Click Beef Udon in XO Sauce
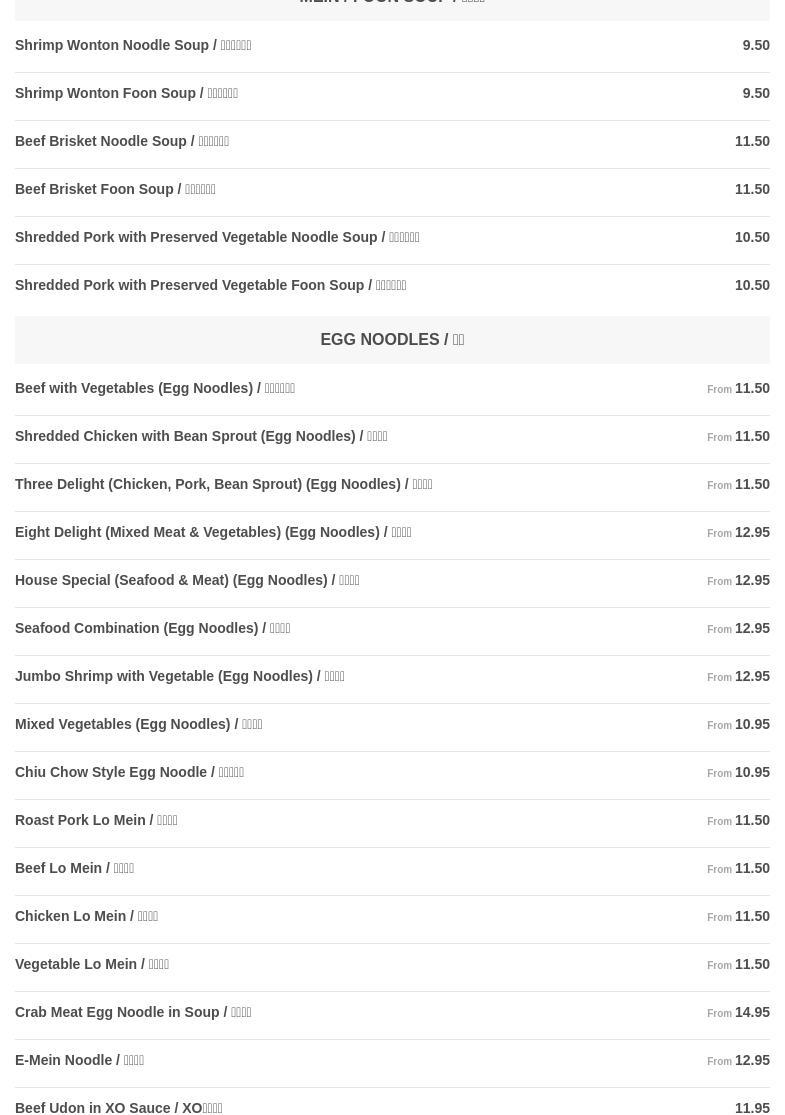Viewport: 785px width, 1115px height. pos(118,1107)
